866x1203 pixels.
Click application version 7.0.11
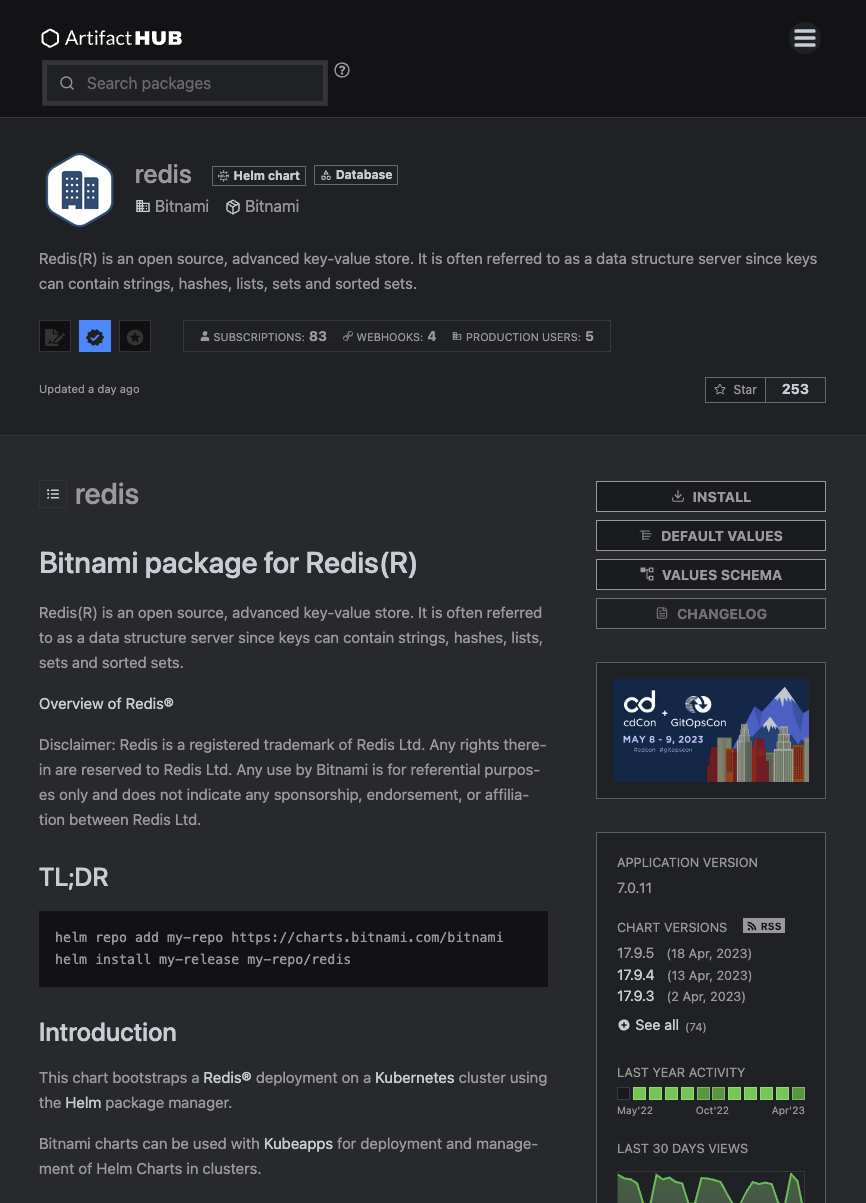635,888
